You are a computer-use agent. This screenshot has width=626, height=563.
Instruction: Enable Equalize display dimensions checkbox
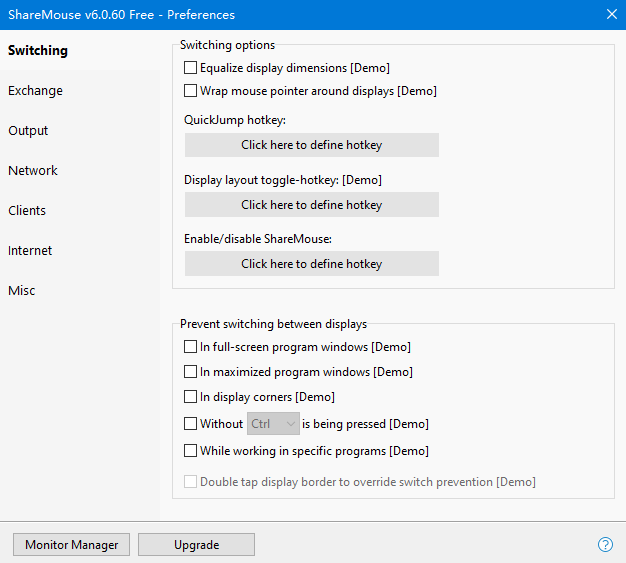point(191,68)
